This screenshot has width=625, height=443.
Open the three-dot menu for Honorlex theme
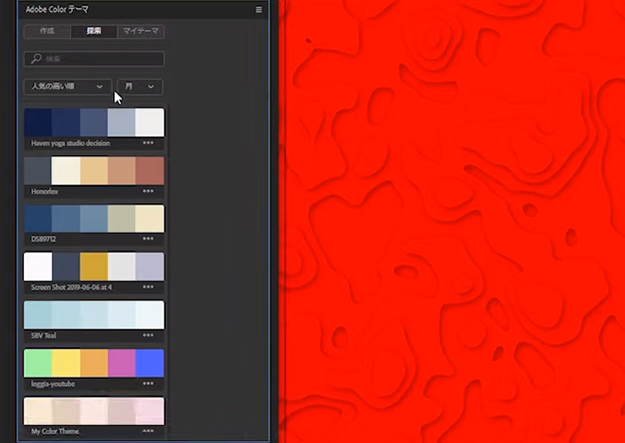coord(148,191)
